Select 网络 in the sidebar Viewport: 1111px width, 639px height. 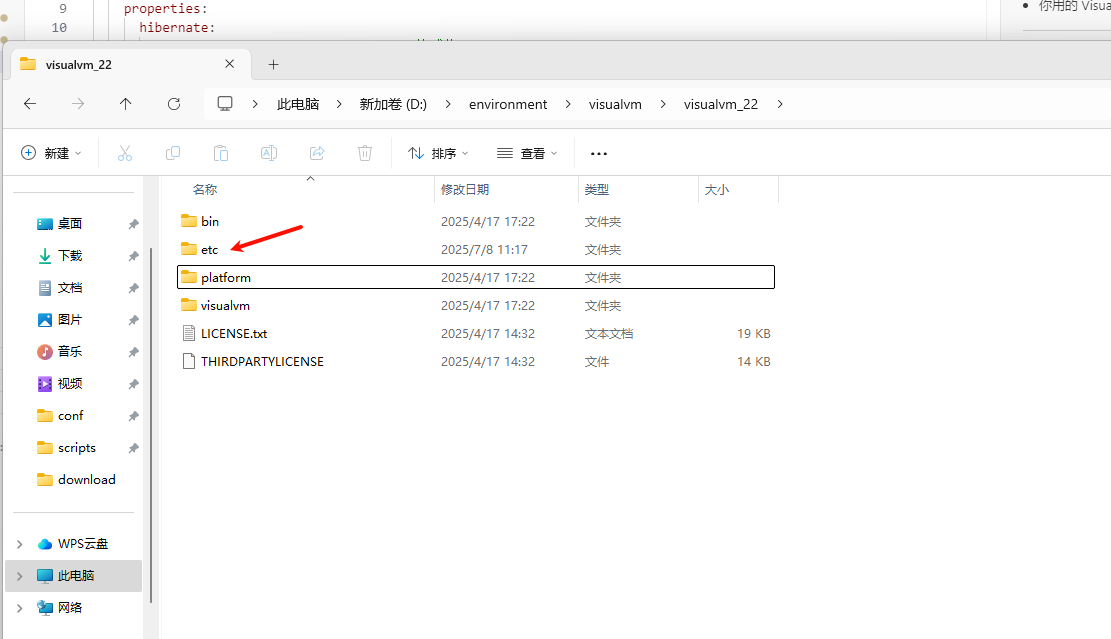(x=69, y=608)
